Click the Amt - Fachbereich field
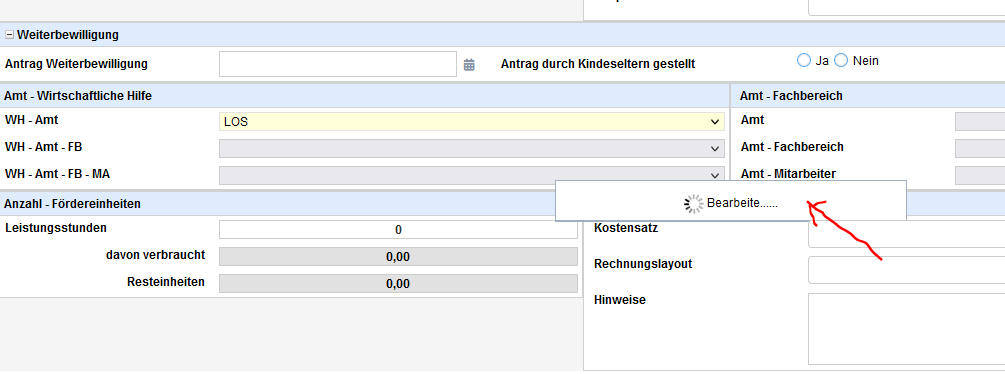The image size is (1005, 374). click(980, 149)
